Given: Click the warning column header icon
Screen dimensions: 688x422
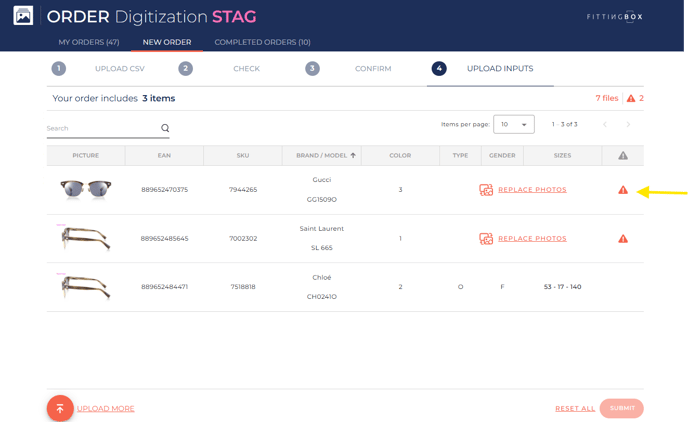Looking at the screenshot, I should tap(623, 155).
